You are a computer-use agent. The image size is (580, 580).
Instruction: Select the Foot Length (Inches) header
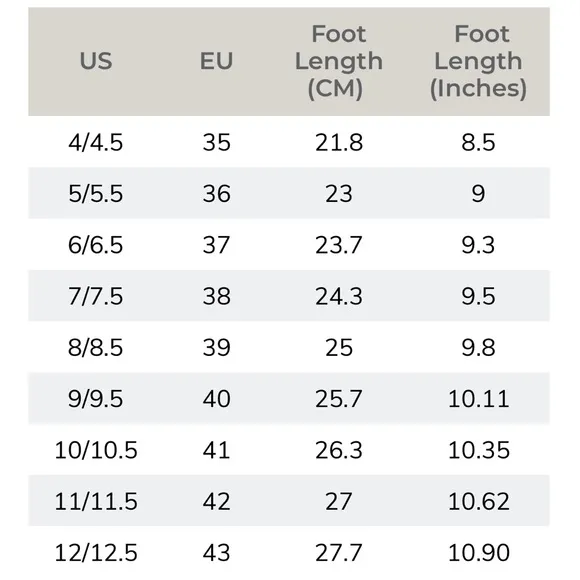[478, 61]
